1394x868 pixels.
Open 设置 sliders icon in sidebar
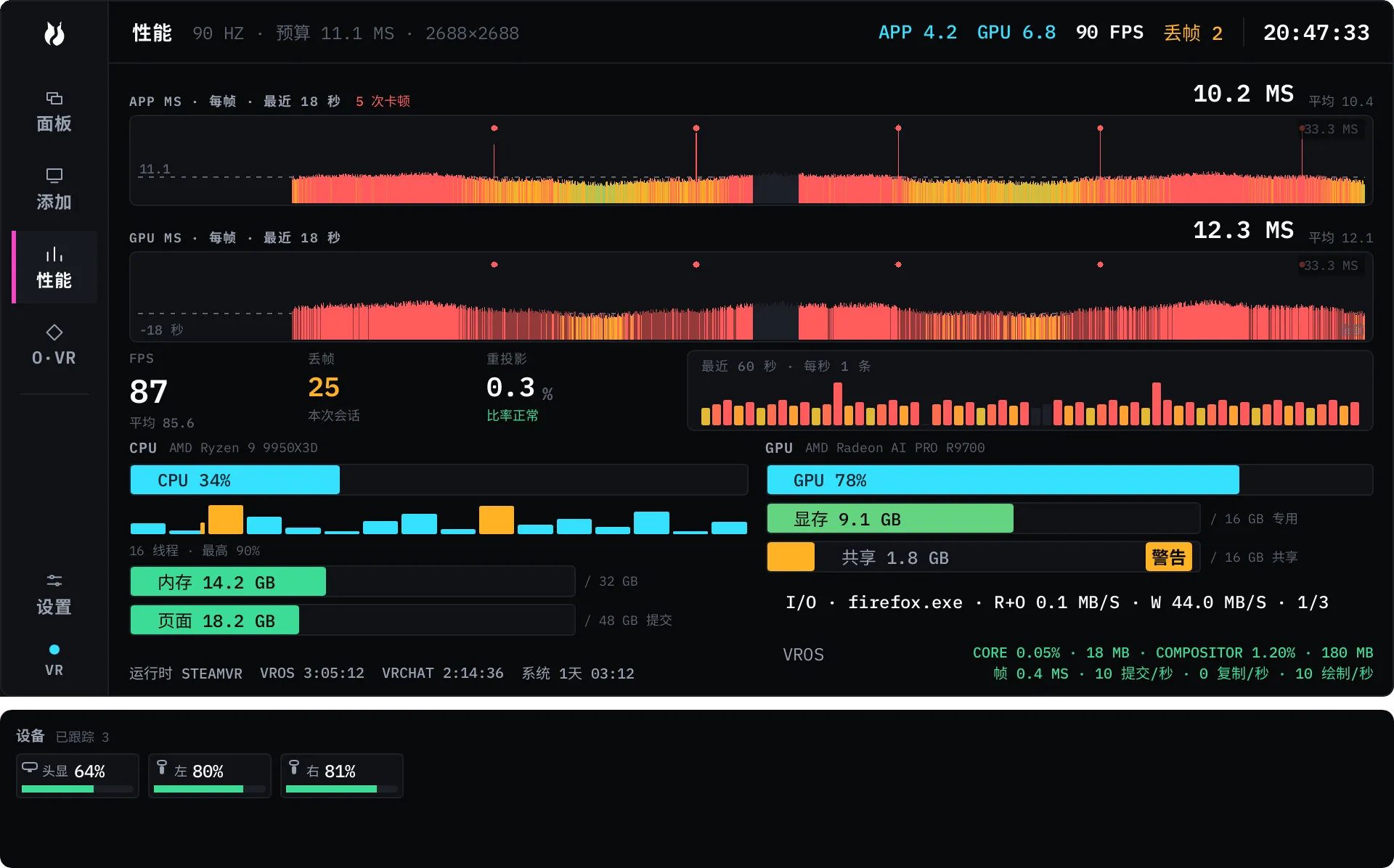(x=54, y=581)
